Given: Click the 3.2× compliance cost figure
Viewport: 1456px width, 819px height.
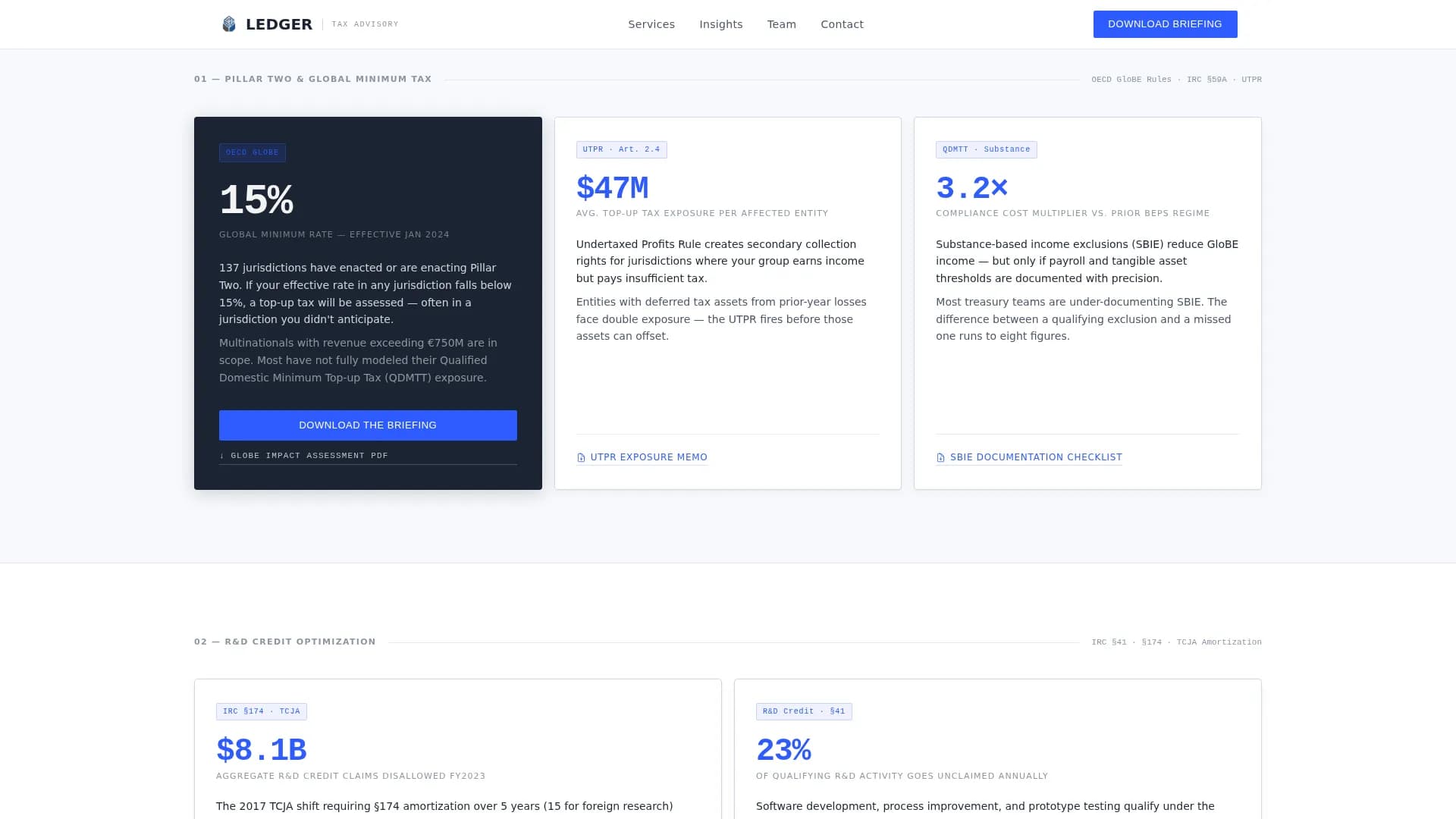Looking at the screenshot, I should click(971, 187).
